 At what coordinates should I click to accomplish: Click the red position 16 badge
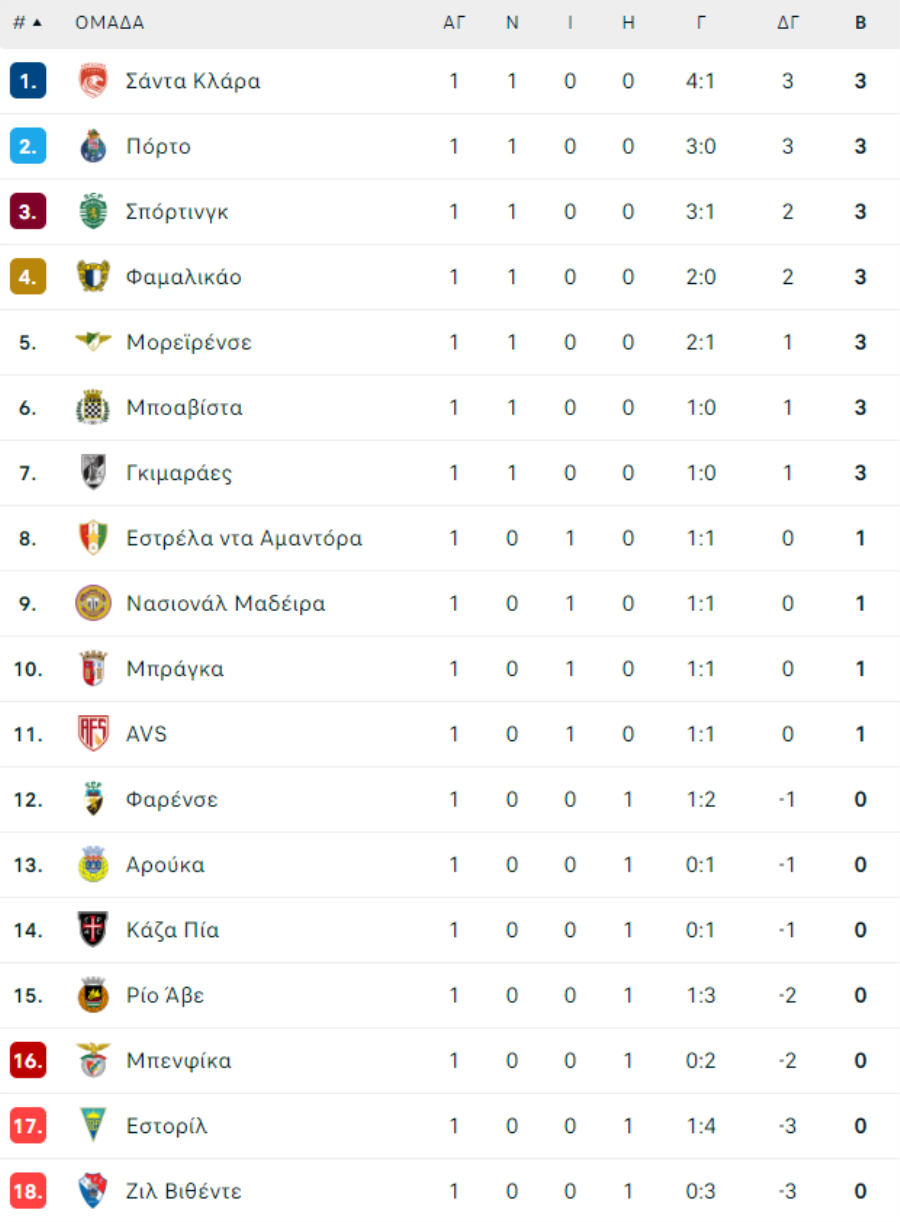[28, 1061]
